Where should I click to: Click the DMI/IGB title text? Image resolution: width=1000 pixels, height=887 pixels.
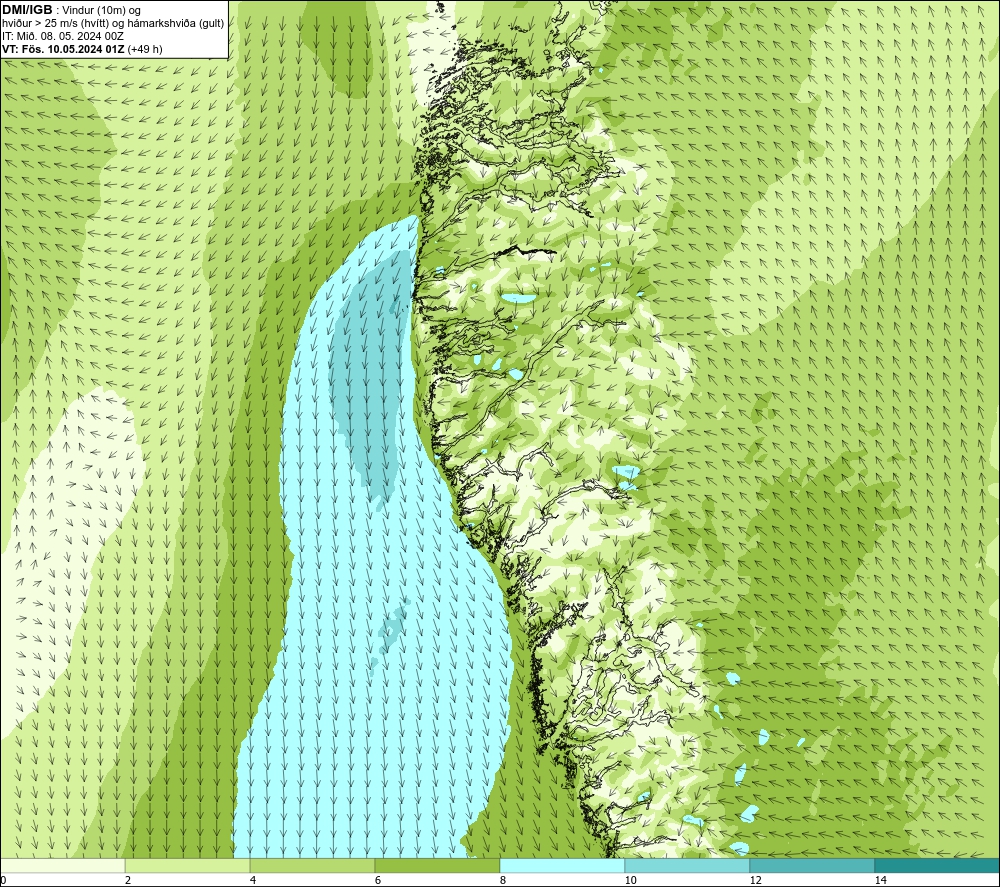tap(27, 10)
